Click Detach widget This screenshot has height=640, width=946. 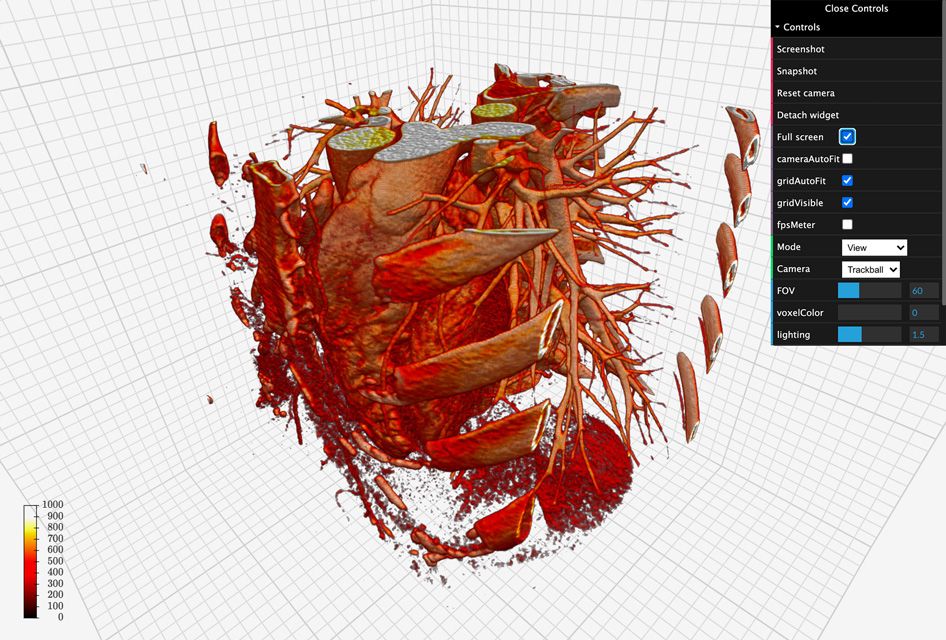859,115
